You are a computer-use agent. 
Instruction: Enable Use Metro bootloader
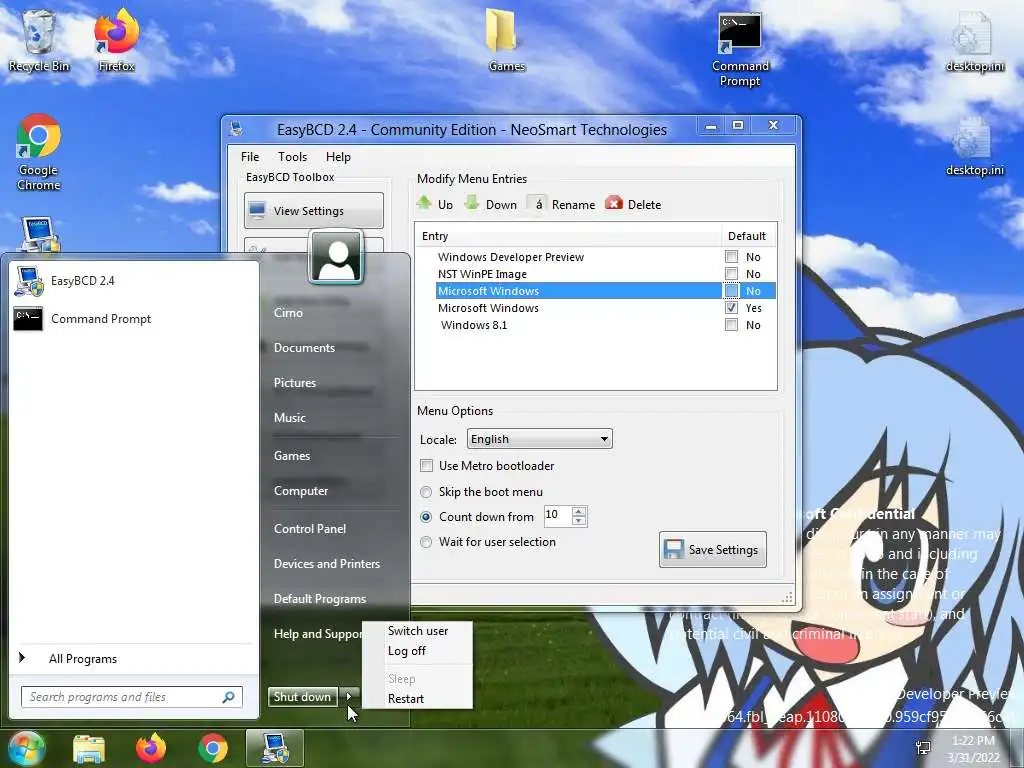tap(426, 466)
